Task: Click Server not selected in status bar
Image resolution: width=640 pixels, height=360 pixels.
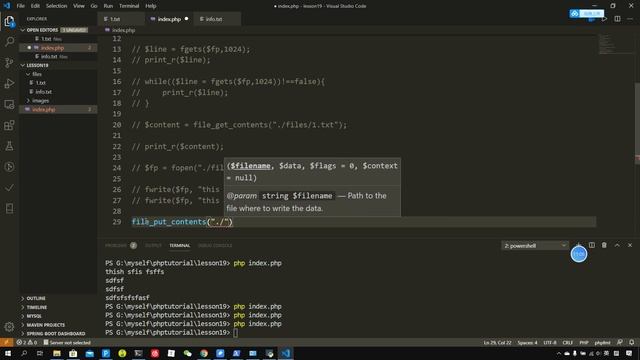Action: pyautogui.click(x=67, y=342)
